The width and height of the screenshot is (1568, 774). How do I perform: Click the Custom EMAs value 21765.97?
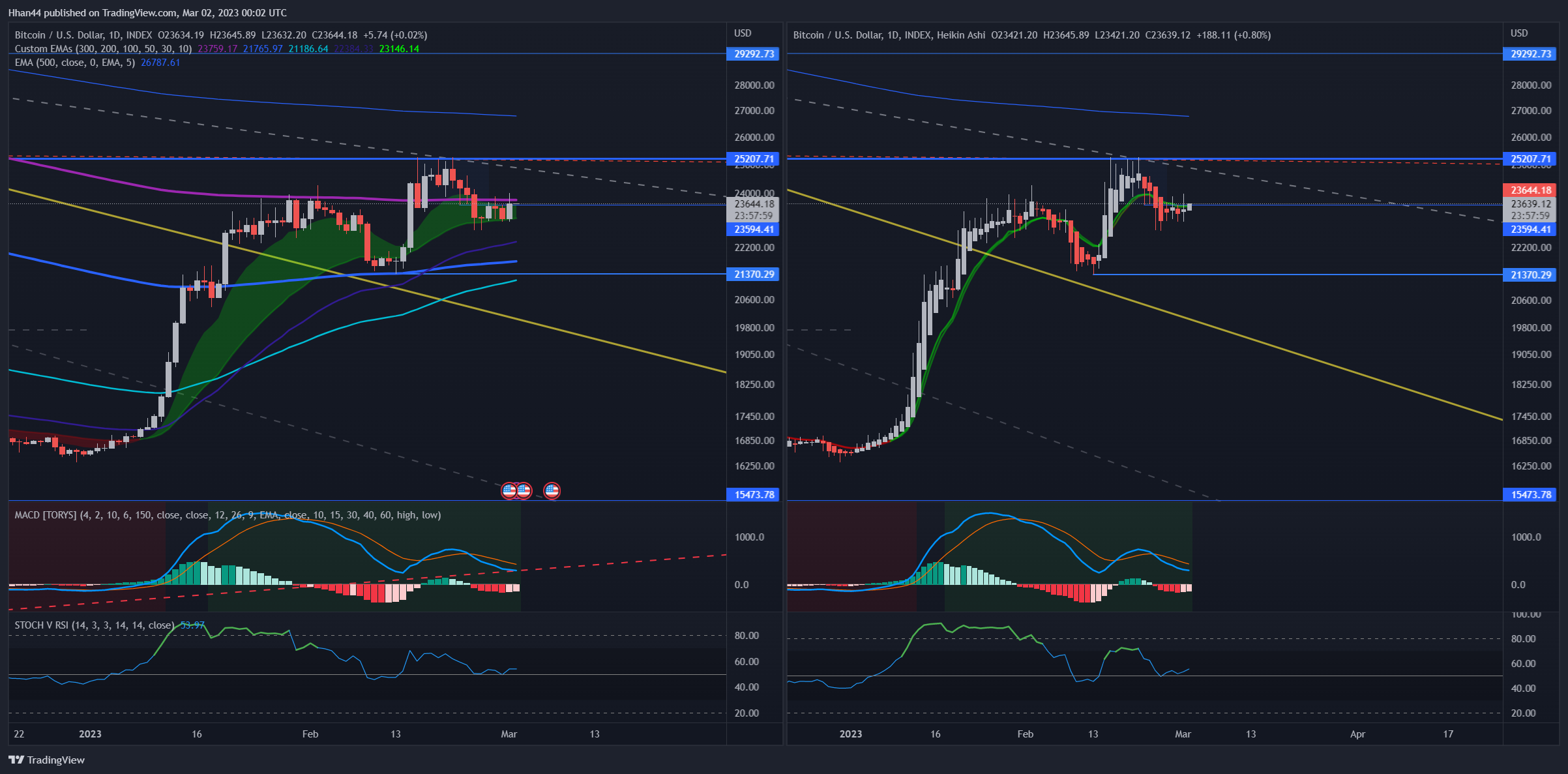(x=263, y=49)
